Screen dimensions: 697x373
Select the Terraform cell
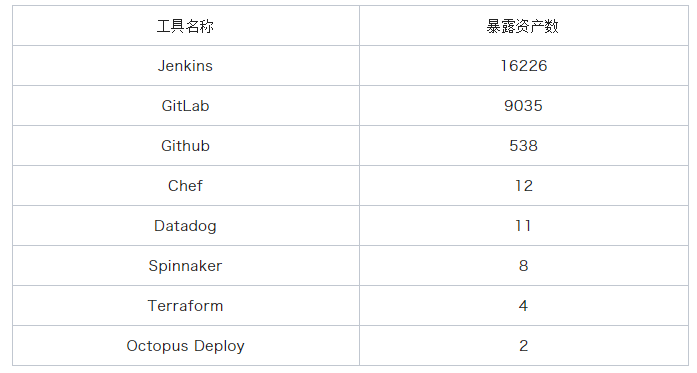click(185, 306)
